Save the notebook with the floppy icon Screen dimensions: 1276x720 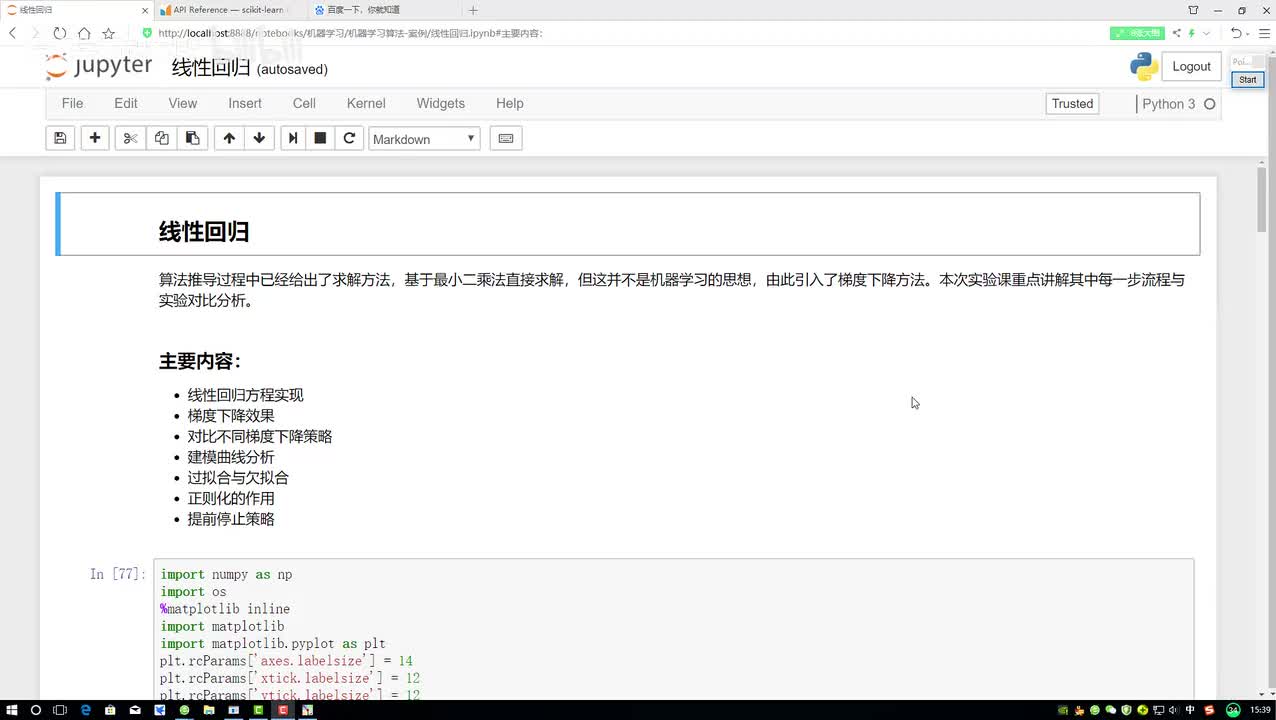[x=60, y=138]
